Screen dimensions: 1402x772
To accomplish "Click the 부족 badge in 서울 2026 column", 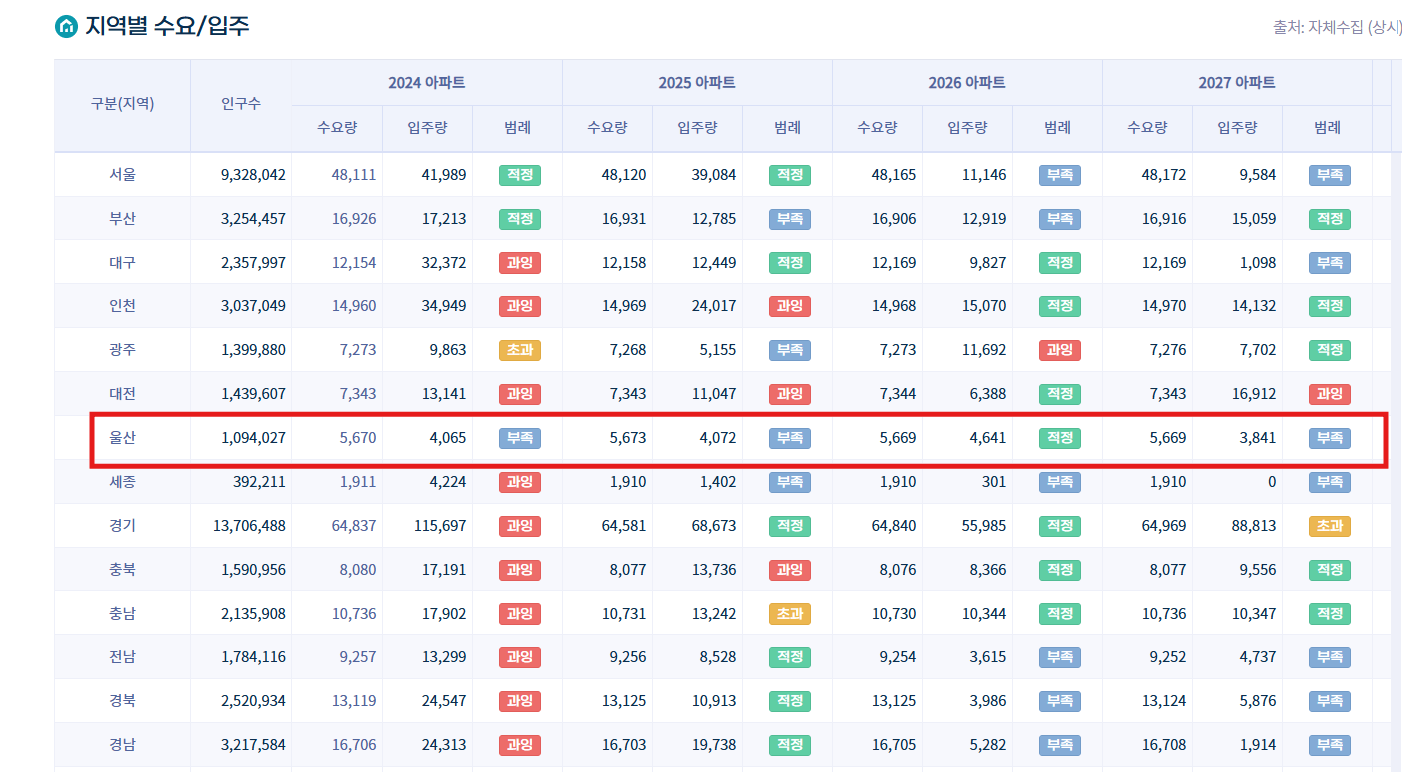I will 1060,175.
